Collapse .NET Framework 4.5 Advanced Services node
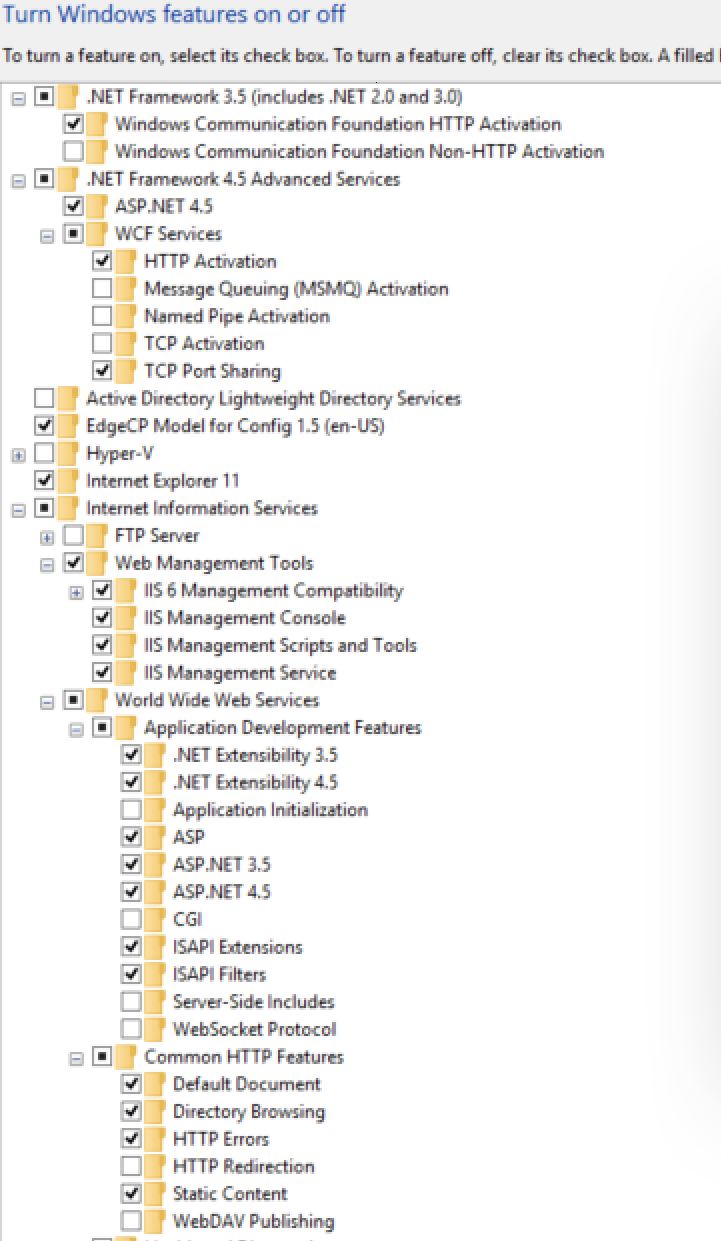 click(18, 180)
